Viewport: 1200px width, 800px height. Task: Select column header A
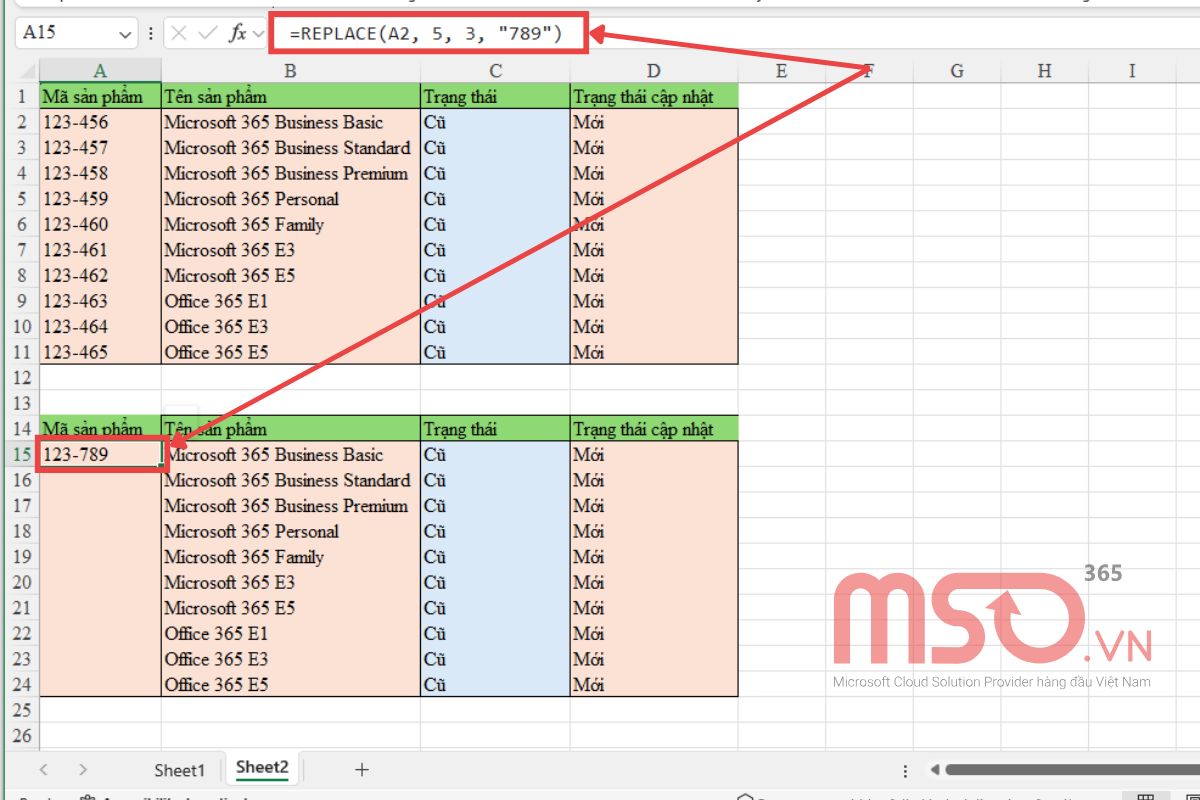tap(100, 71)
